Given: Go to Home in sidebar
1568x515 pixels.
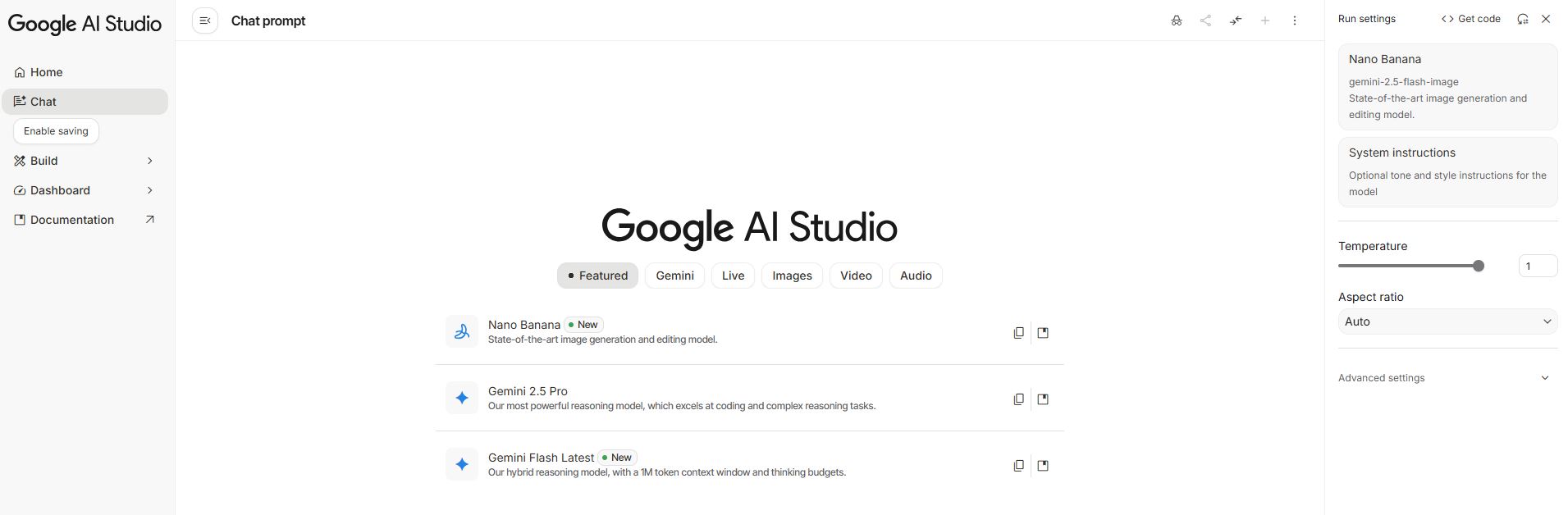Looking at the screenshot, I should pos(85,72).
